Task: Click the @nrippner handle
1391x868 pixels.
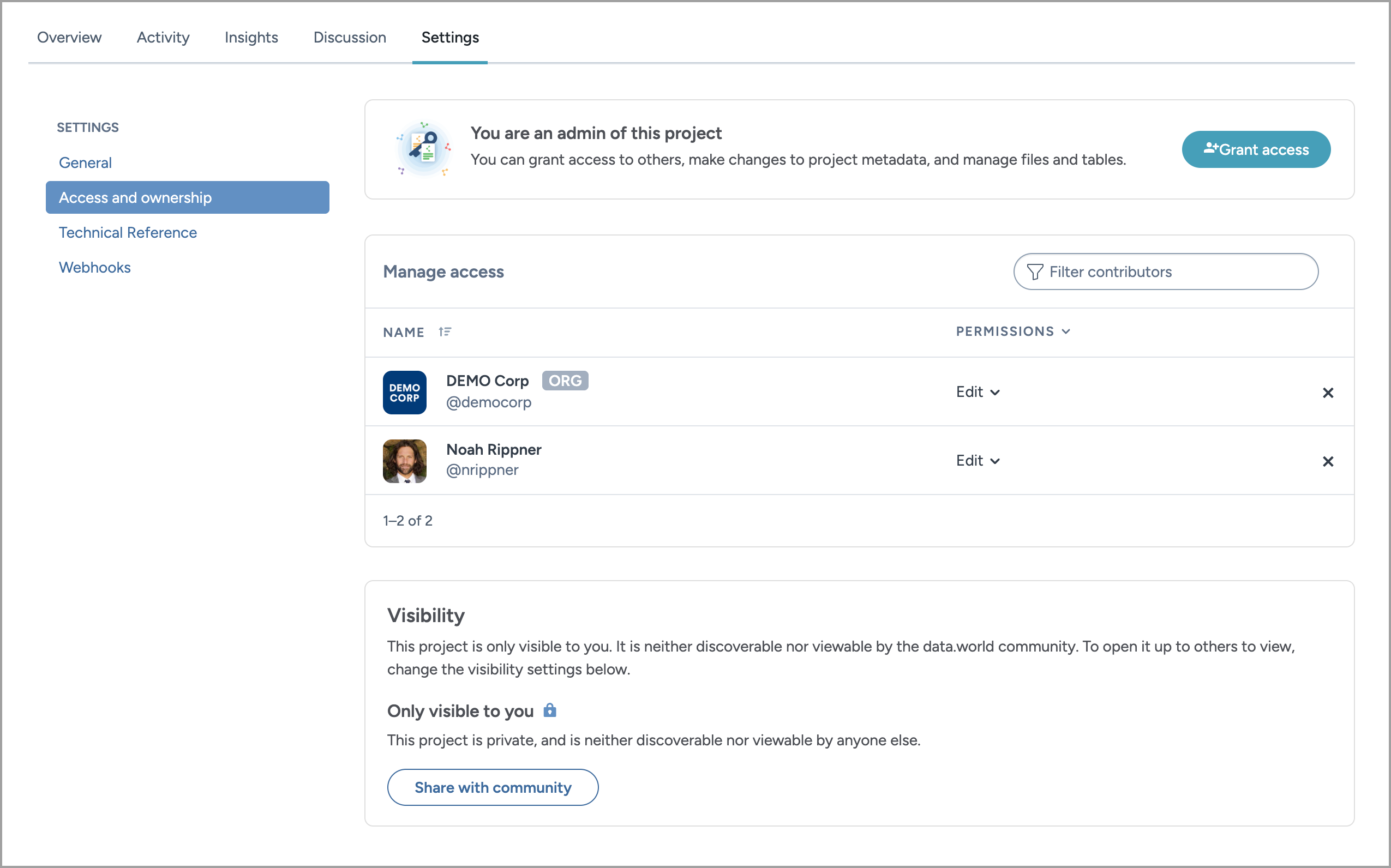Action: point(482,470)
